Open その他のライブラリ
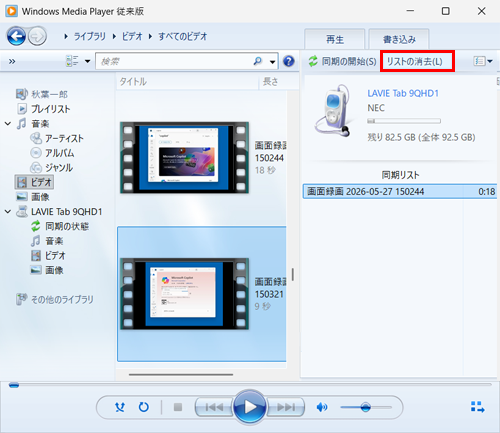 click(x=55, y=299)
